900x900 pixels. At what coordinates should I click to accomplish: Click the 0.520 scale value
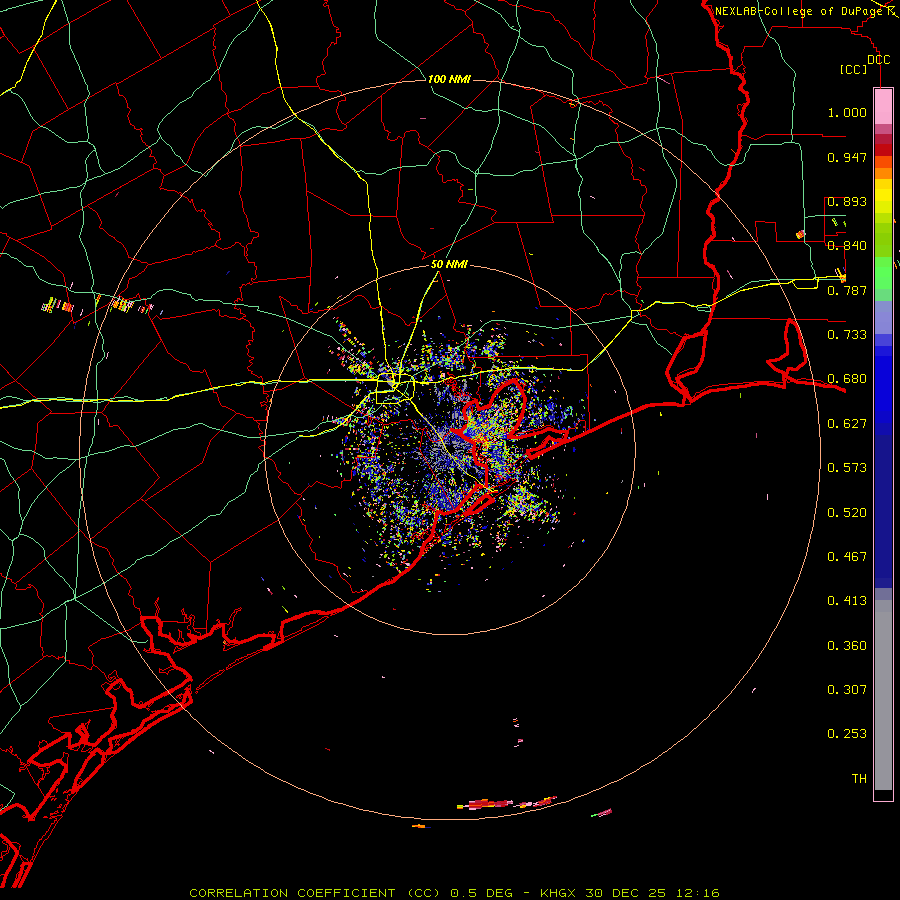847,513
